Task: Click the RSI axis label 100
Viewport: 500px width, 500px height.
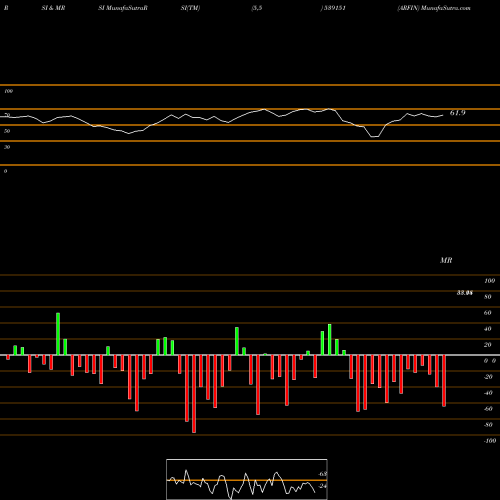Action: pyautogui.click(x=8, y=91)
